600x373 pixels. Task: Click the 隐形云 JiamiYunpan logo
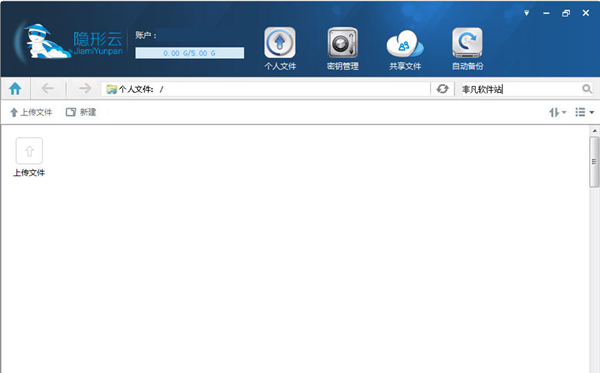click(x=69, y=42)
